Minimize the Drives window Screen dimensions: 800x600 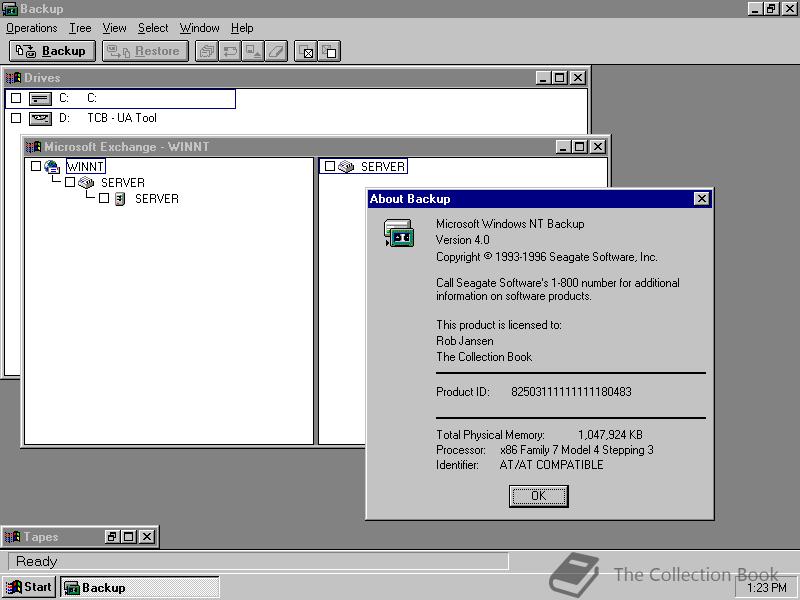click(543, 78)
